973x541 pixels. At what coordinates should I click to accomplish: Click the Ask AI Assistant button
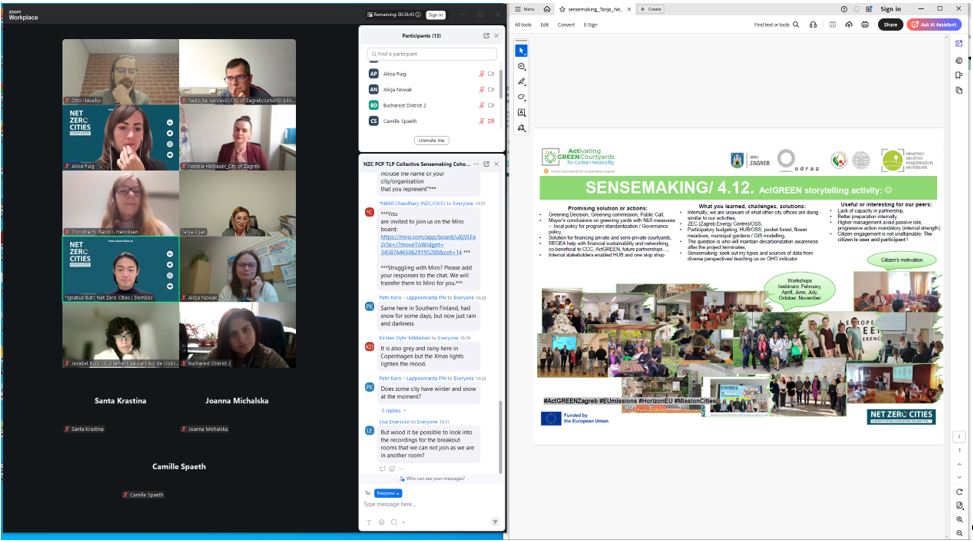934,24
